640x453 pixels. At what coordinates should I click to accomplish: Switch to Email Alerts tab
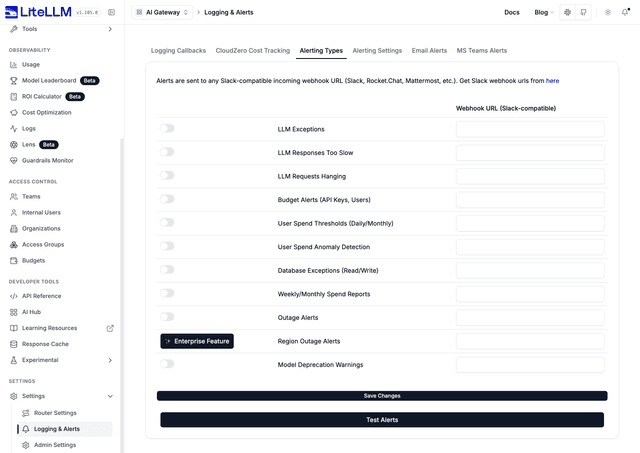(x=429, y=51)
